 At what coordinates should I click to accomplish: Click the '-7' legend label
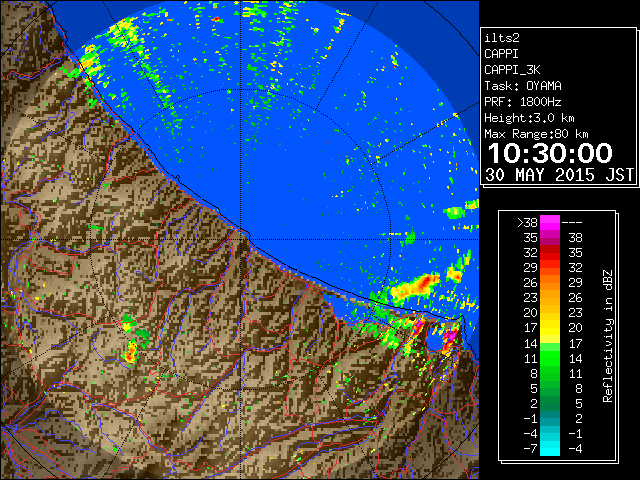530,449
